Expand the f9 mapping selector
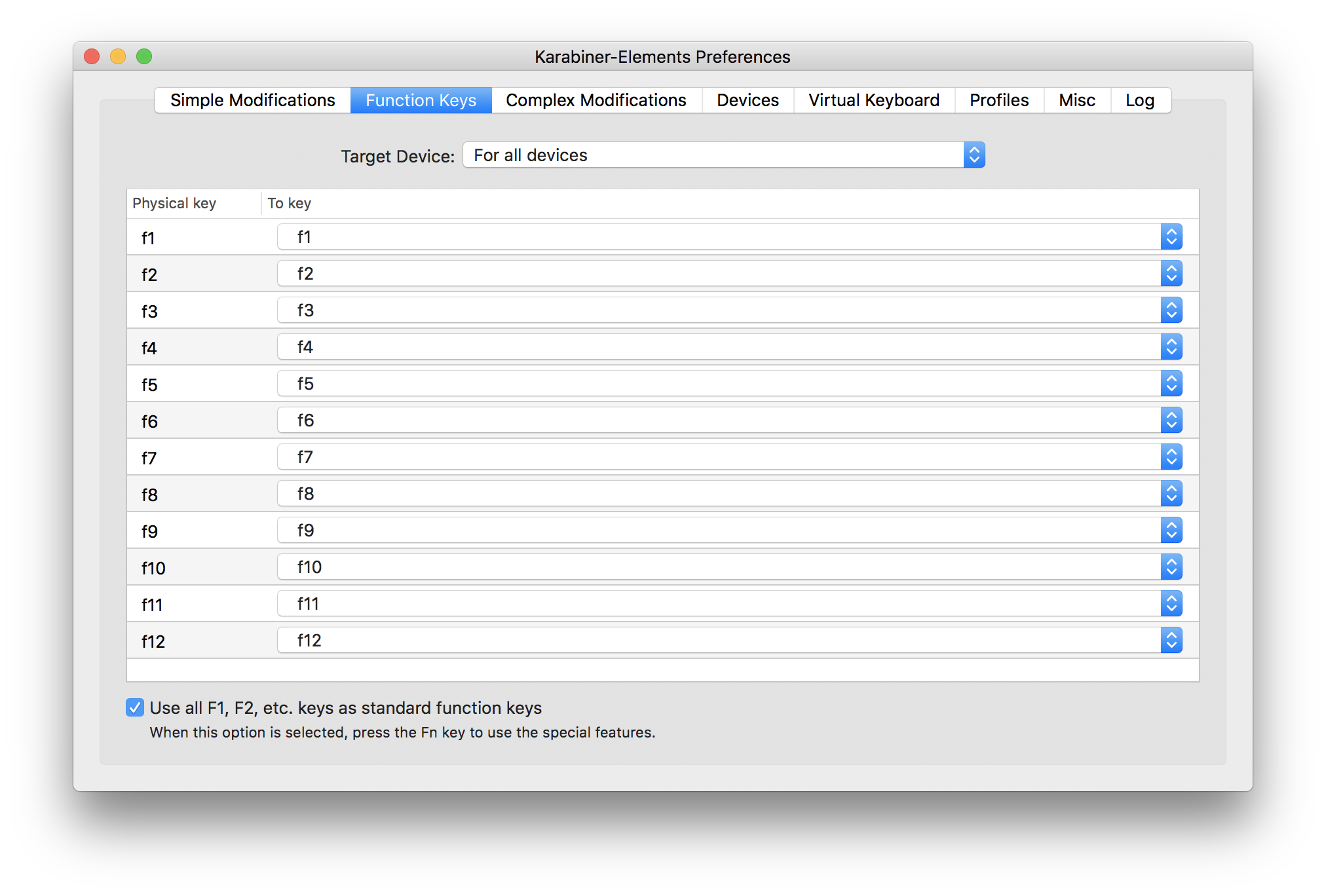 [x=1171, y=530]
